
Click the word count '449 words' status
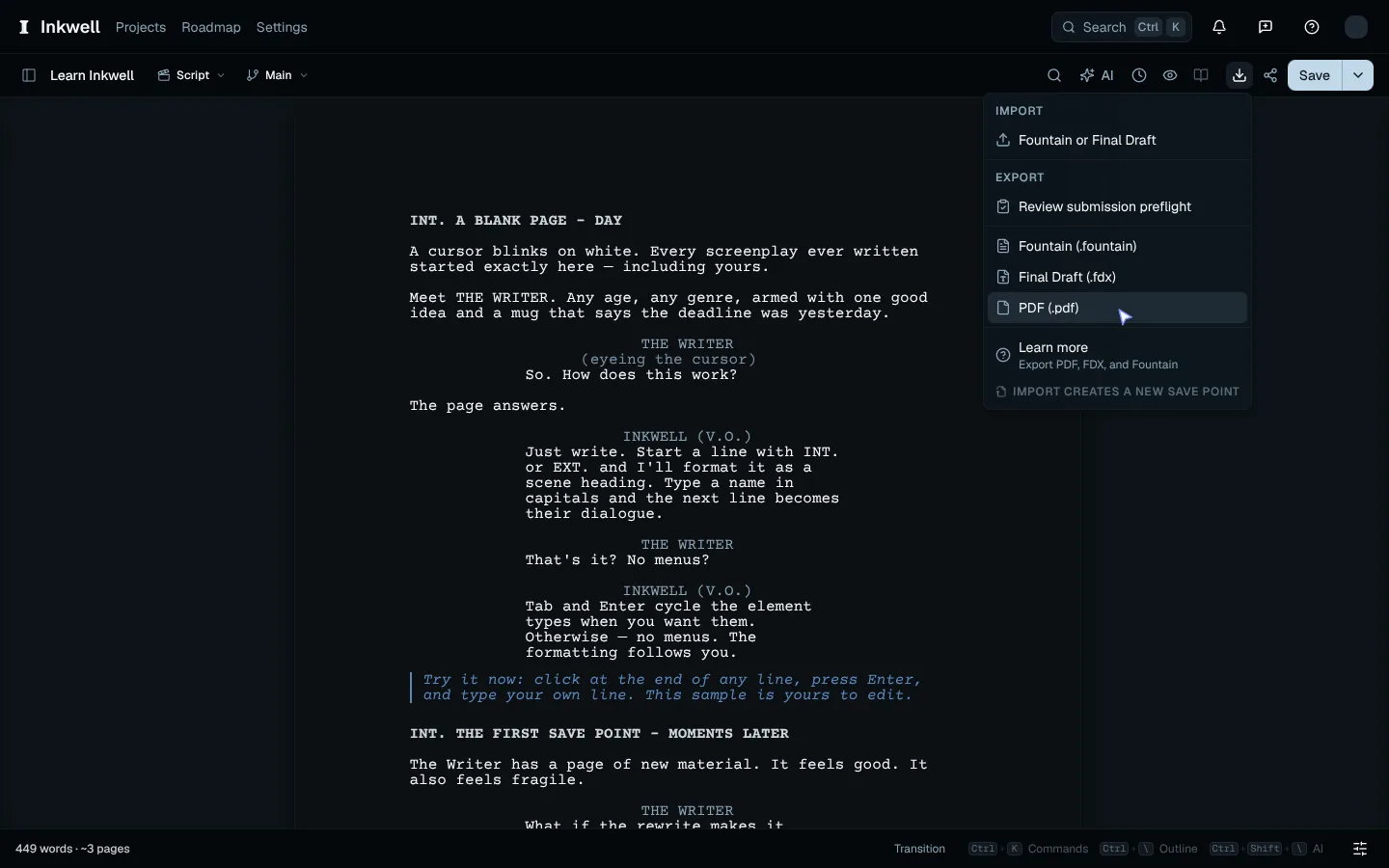pos(43,849)
